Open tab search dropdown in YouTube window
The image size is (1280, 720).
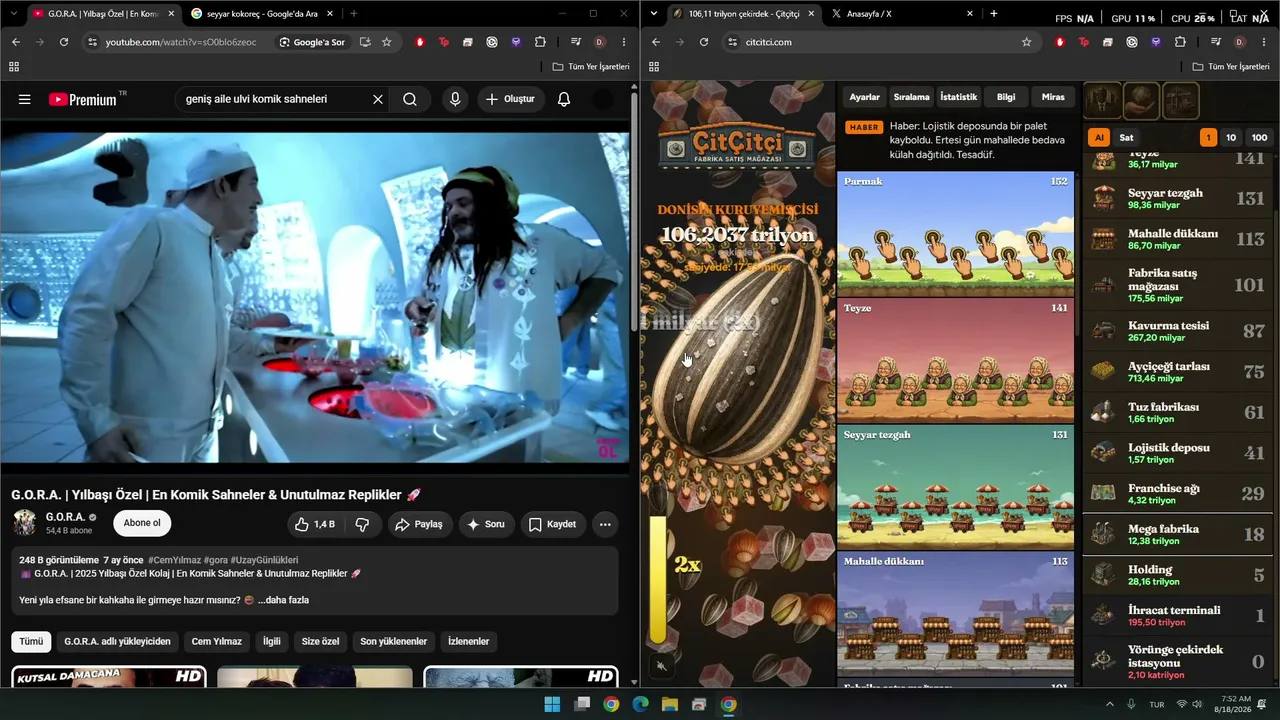point(14,14)
